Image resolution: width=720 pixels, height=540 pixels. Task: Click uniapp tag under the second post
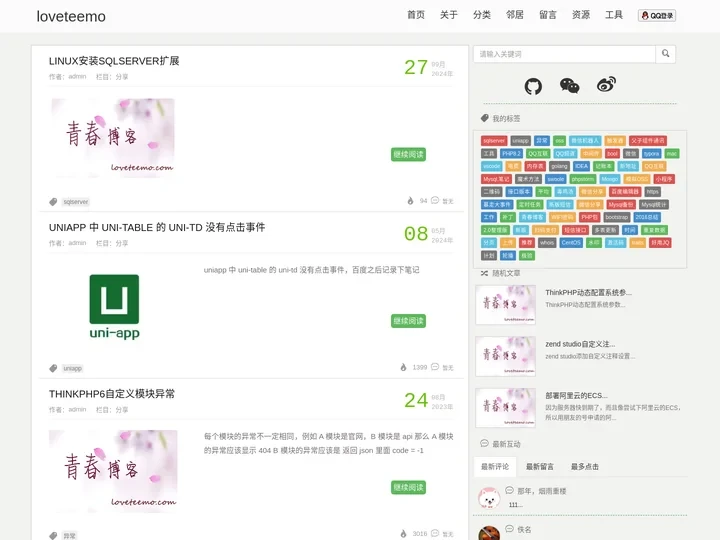click(x=73, y=368)
